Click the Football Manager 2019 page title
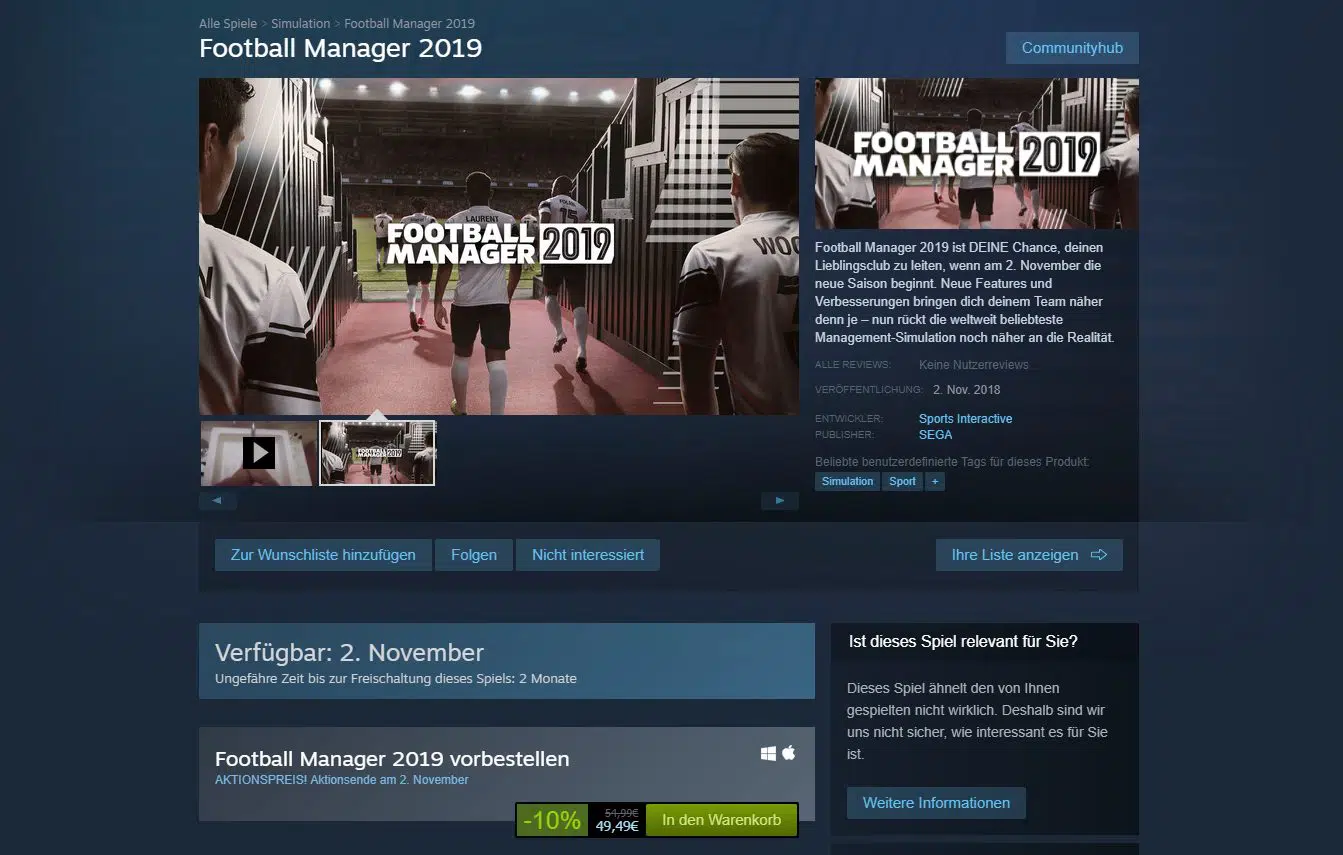The height and width of the screenshot is (855, 1343). tap(340, 48)
